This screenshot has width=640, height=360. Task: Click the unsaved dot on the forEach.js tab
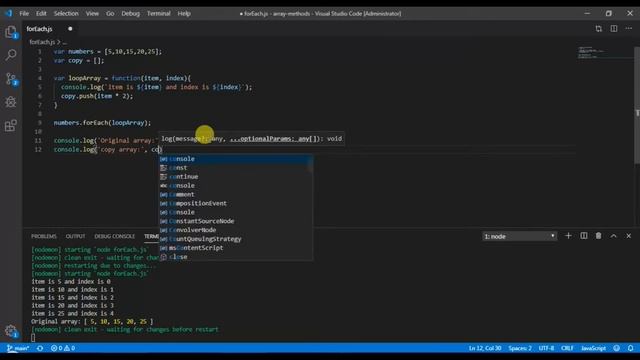[x=70, y=29]
